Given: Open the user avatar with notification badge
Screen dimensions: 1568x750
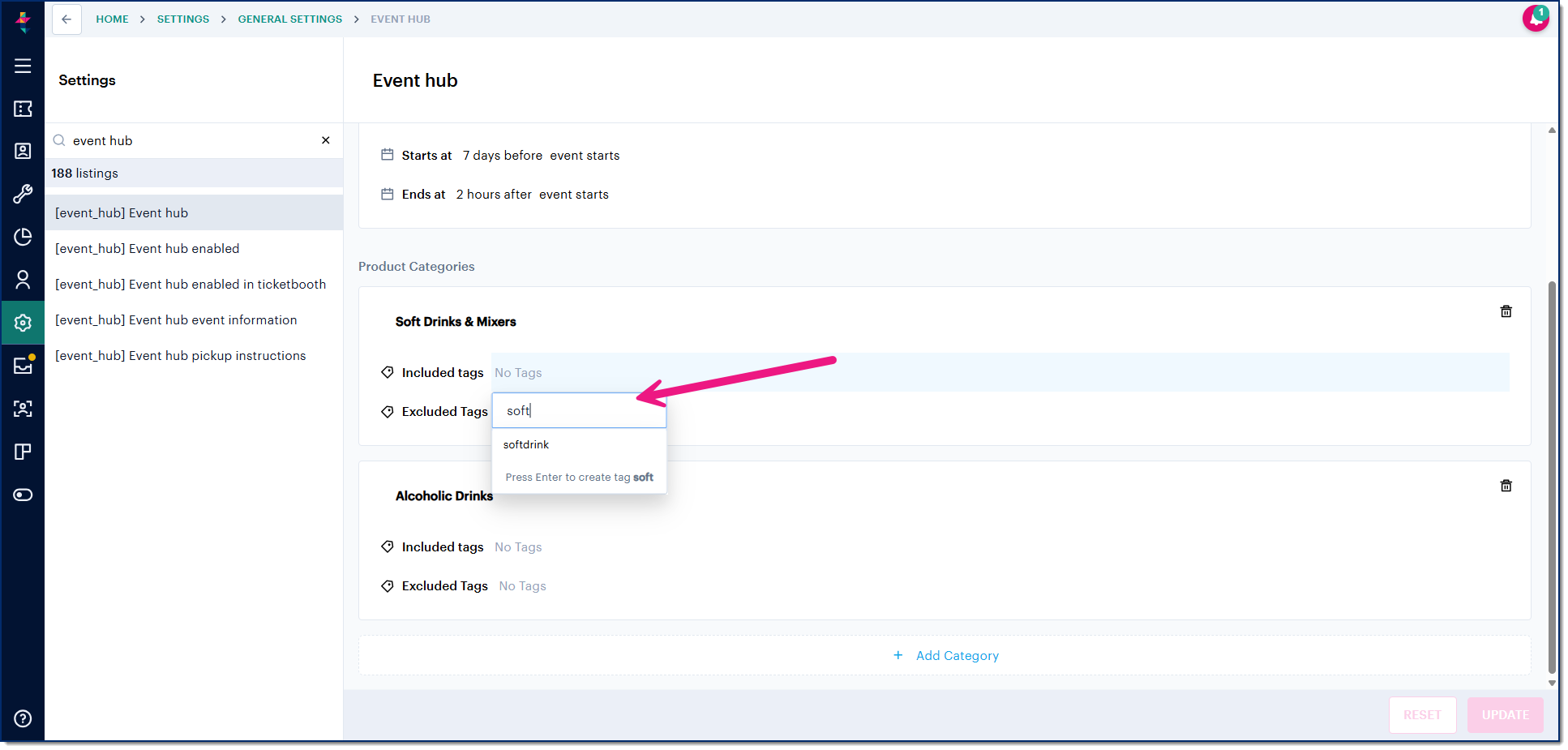Looking at the screenshot, I should 1536,18.
